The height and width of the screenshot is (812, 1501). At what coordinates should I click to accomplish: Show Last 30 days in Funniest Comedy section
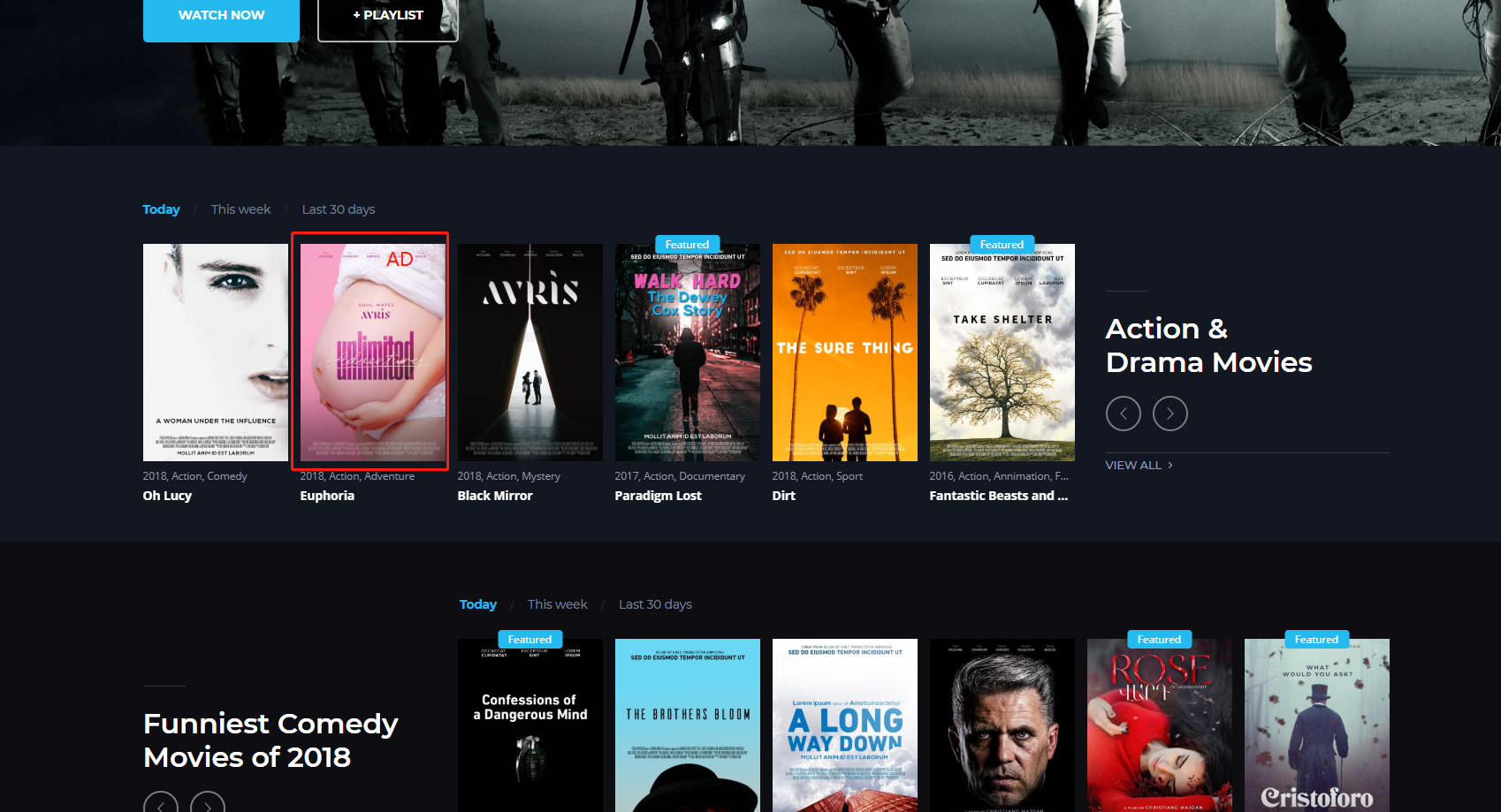(x=655, y=604)
